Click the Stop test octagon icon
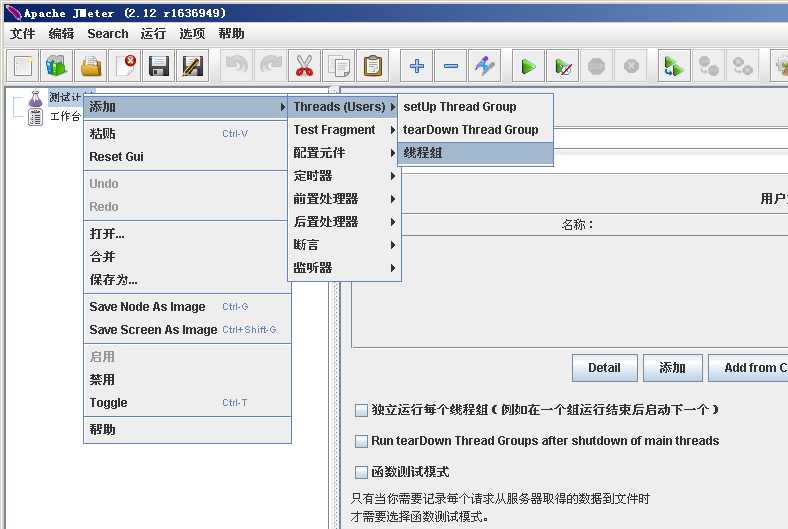 [x=597, y=66]
